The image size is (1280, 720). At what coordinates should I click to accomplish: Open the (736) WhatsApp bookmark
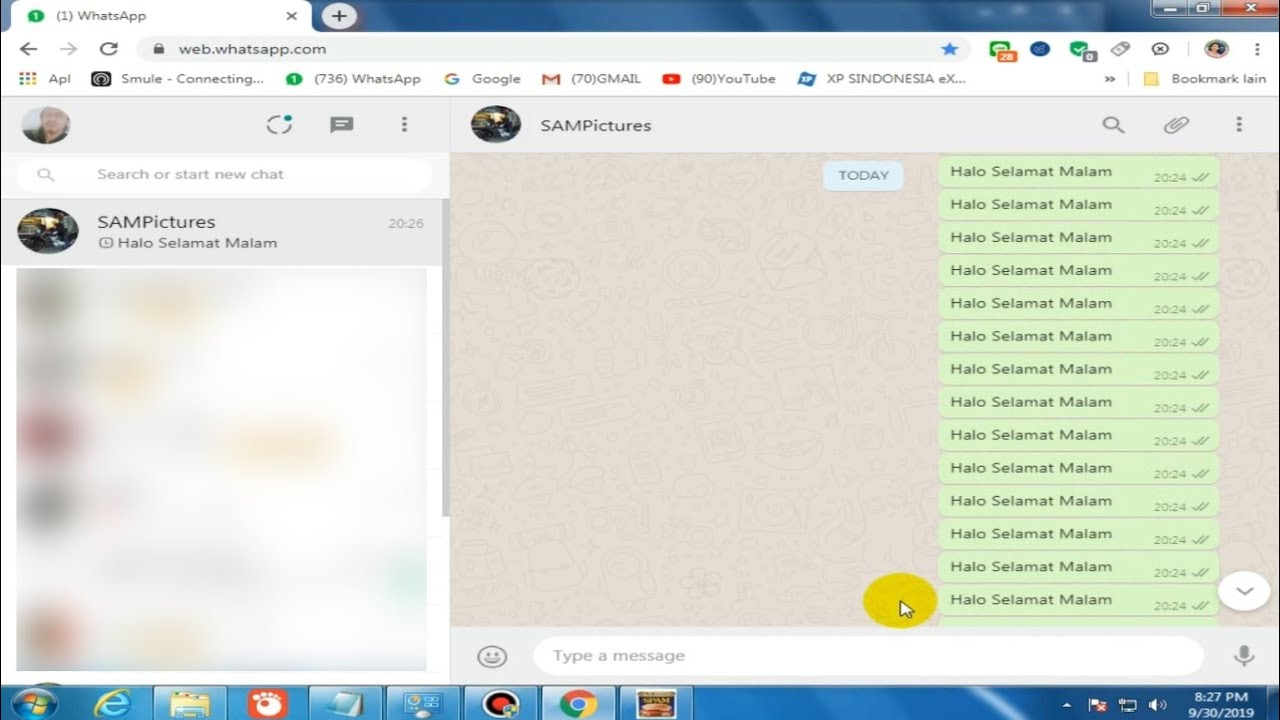point(354,79)
